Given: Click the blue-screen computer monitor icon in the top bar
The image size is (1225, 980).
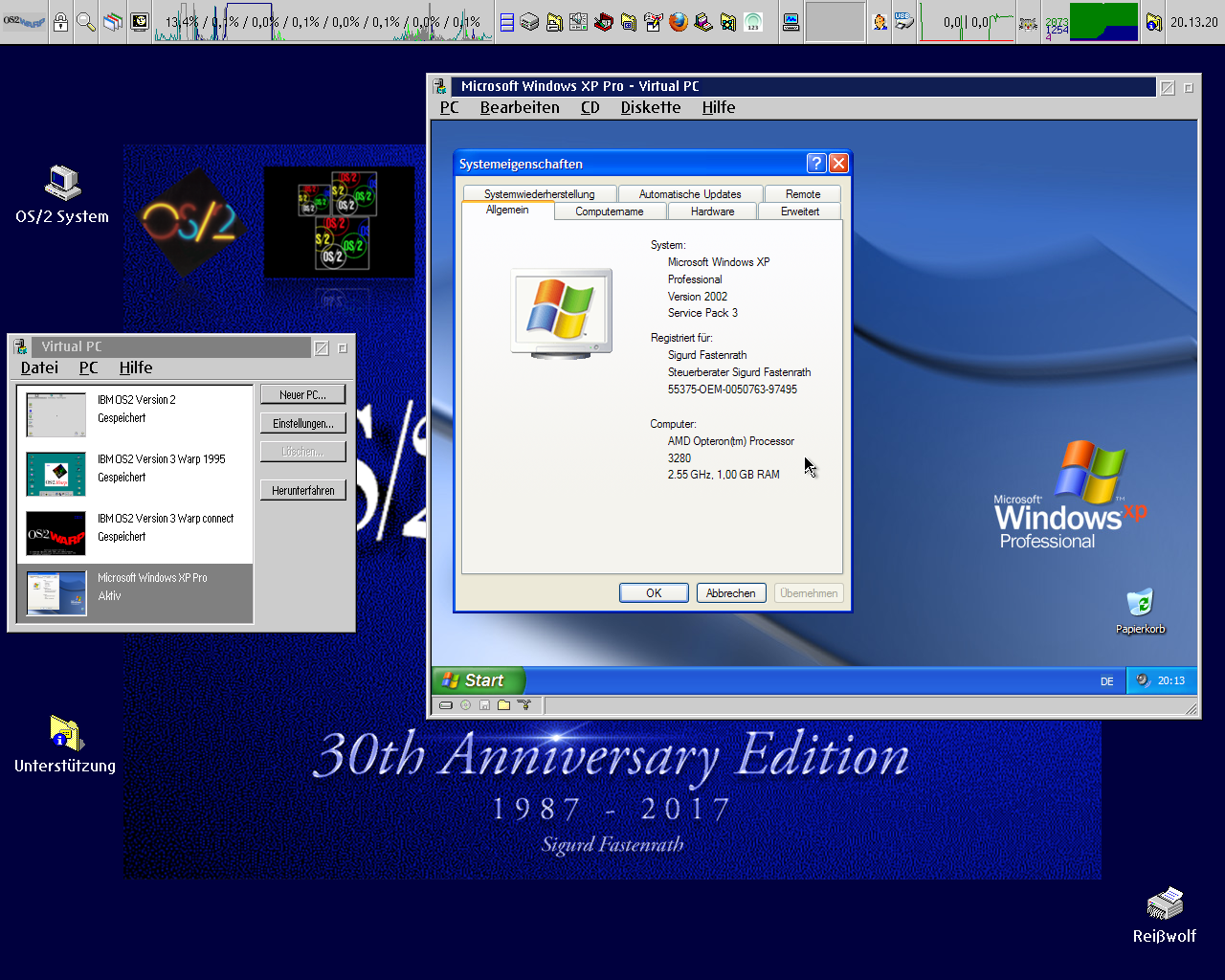Looking at the screenshot, I should tap(791, 22).
